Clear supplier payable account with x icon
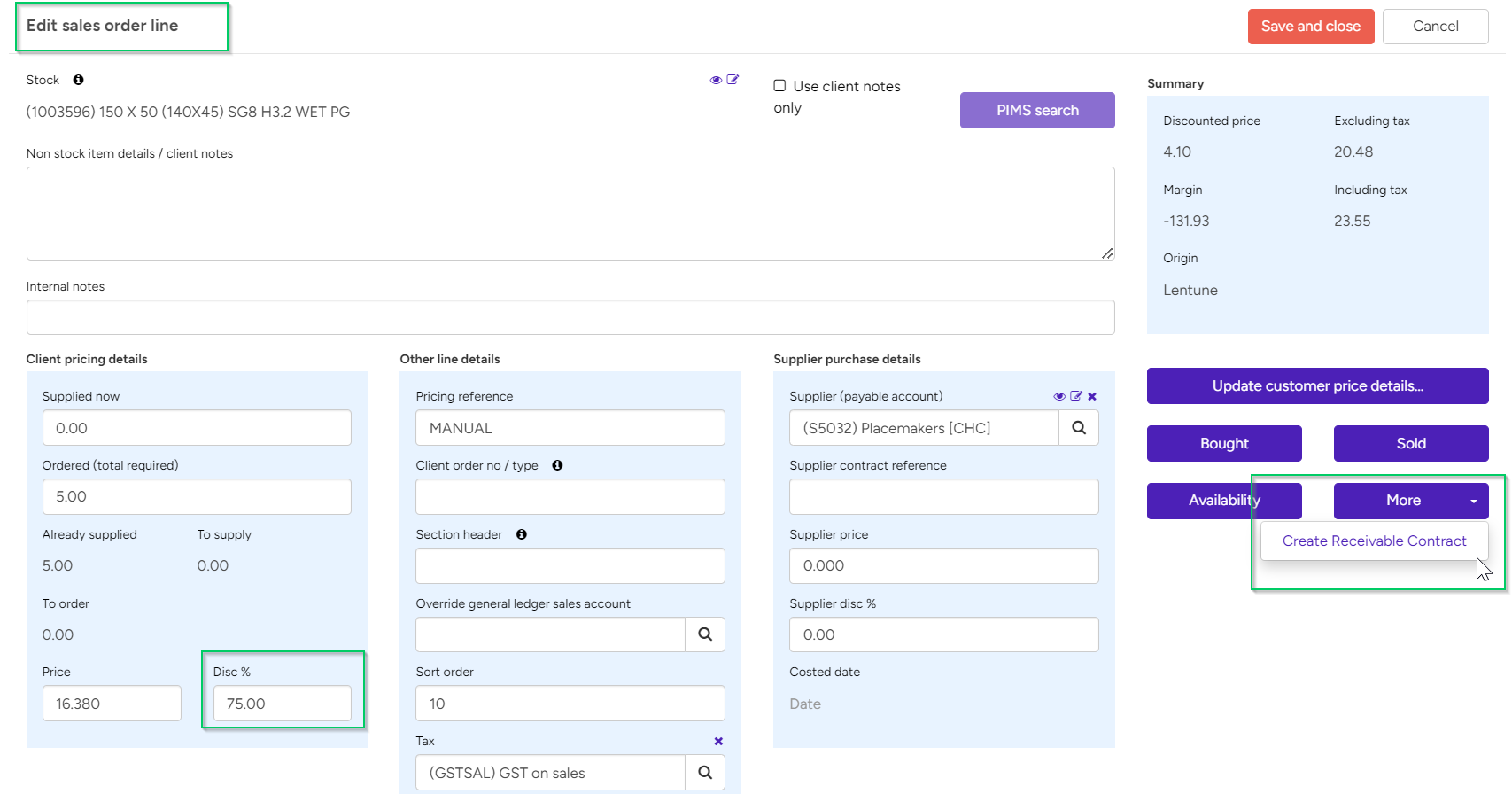 (1092, 396)
